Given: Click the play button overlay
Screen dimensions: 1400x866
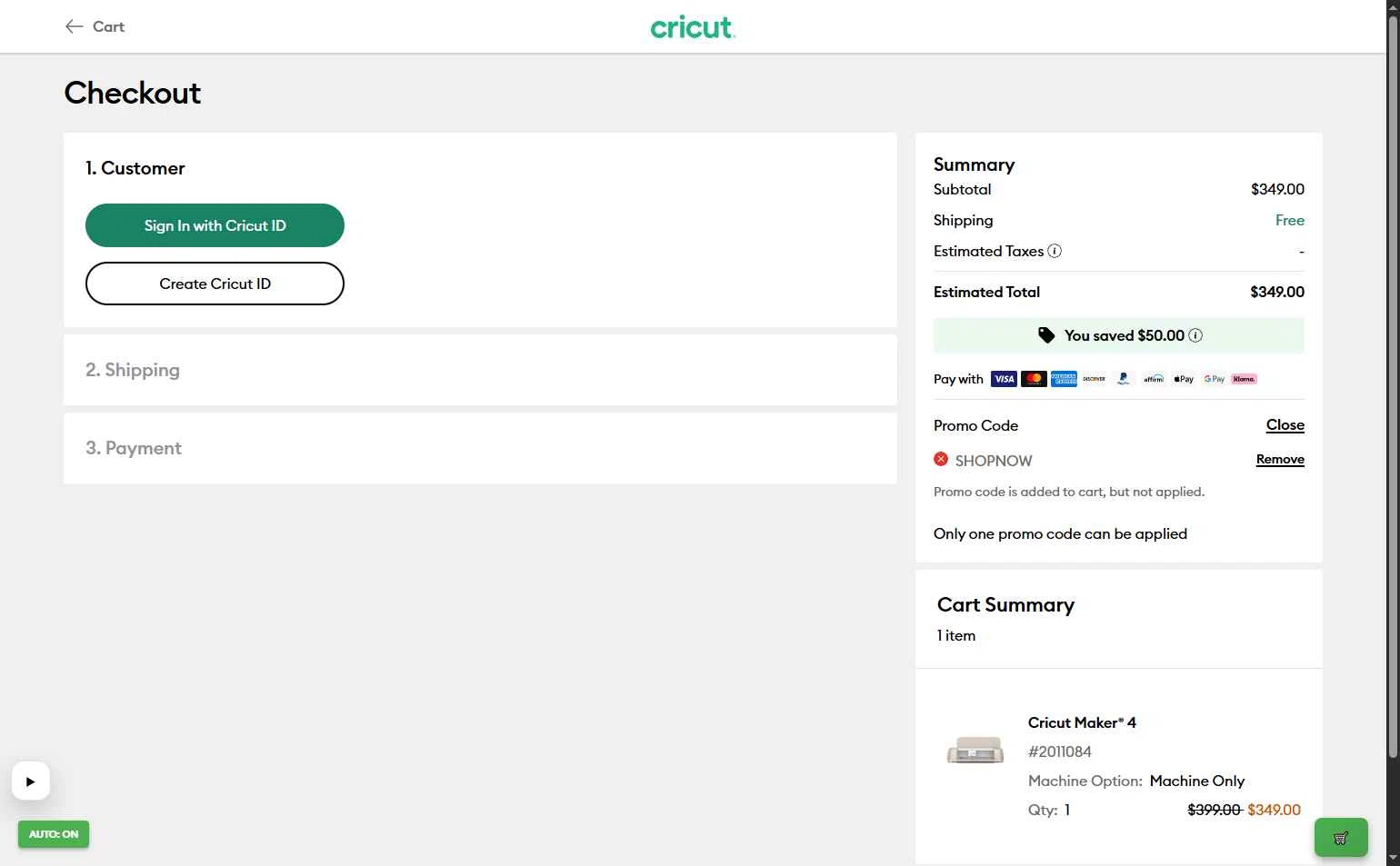Looking at the screenshot, I should (30, 781).
